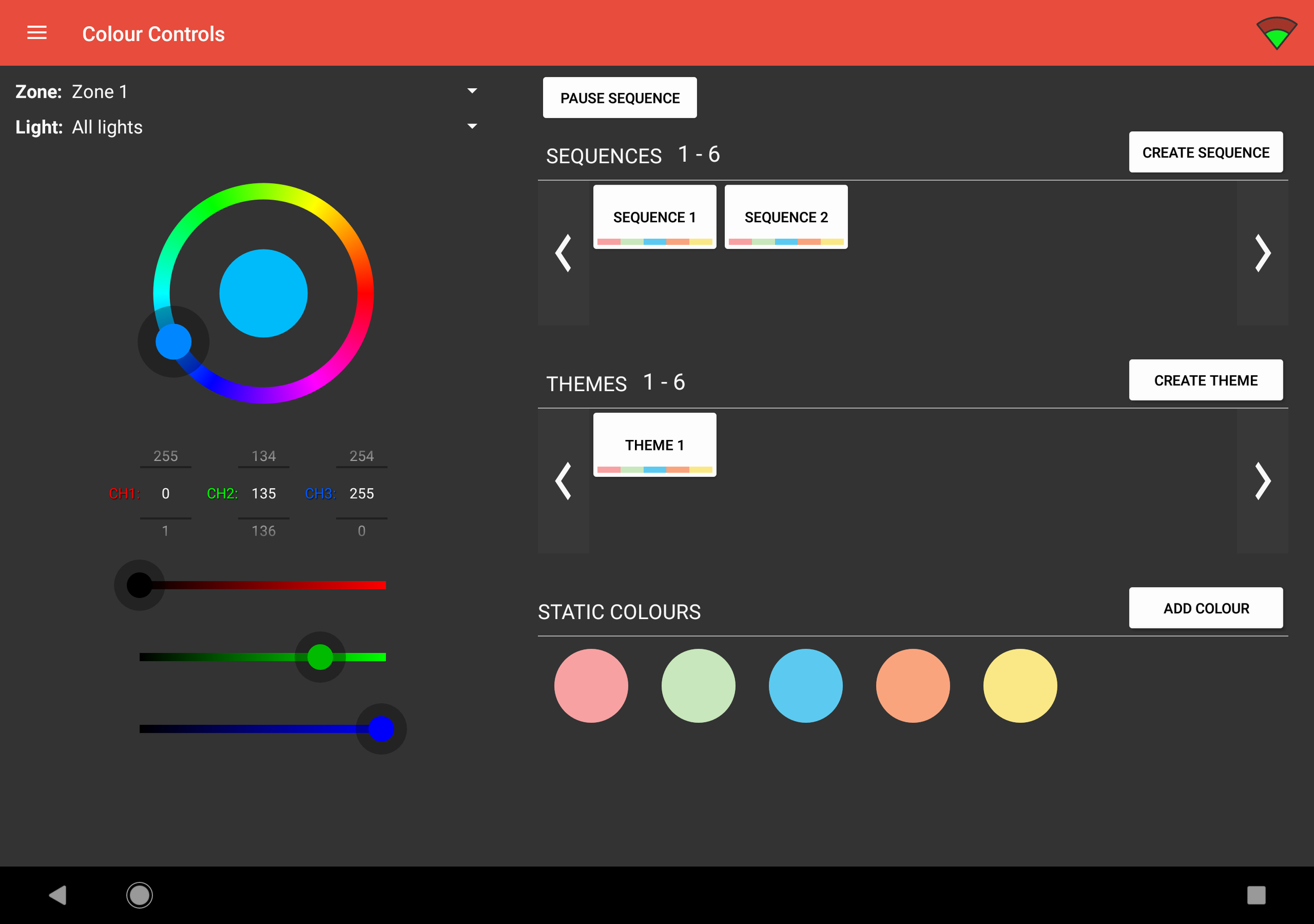Tap Android home navigation button
This screenshot has width=1314, height=924.
[x=139, y=895]
